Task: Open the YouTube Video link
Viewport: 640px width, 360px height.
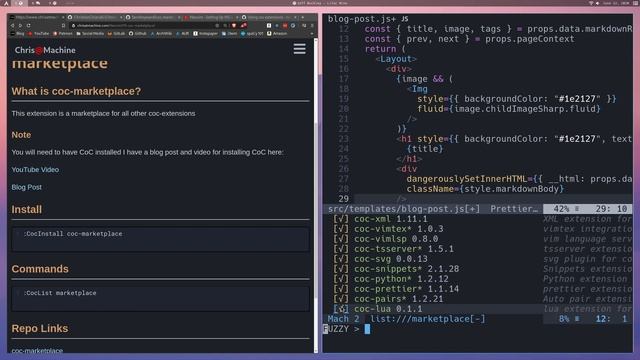Action: coord(35,169)
